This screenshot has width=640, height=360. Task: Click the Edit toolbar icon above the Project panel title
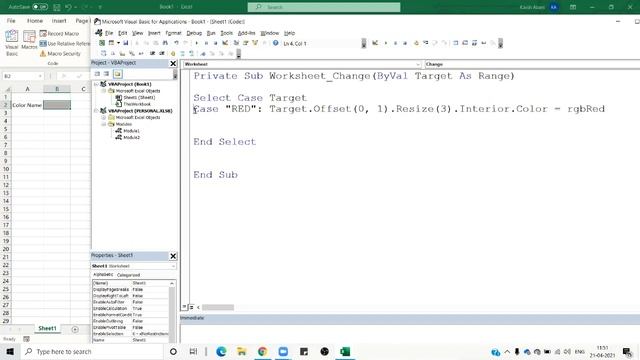(103, 53)
